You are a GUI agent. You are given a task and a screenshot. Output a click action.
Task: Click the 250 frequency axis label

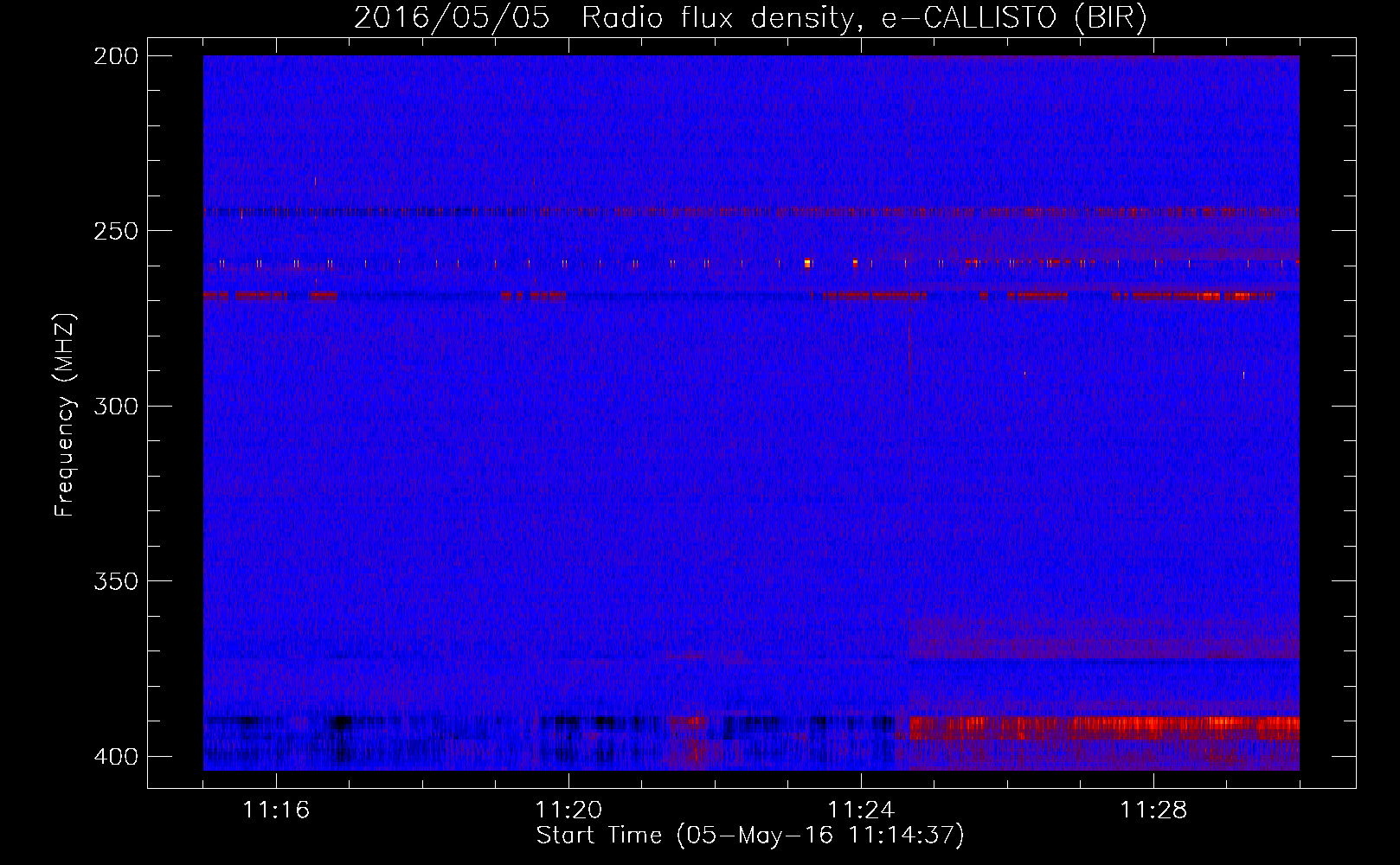116,231
